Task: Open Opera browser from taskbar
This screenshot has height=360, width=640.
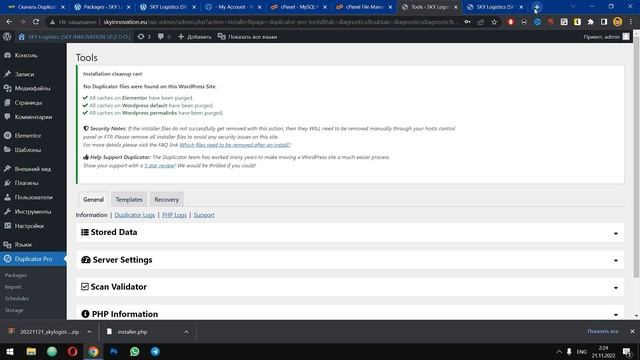Action: click(73, 351)
